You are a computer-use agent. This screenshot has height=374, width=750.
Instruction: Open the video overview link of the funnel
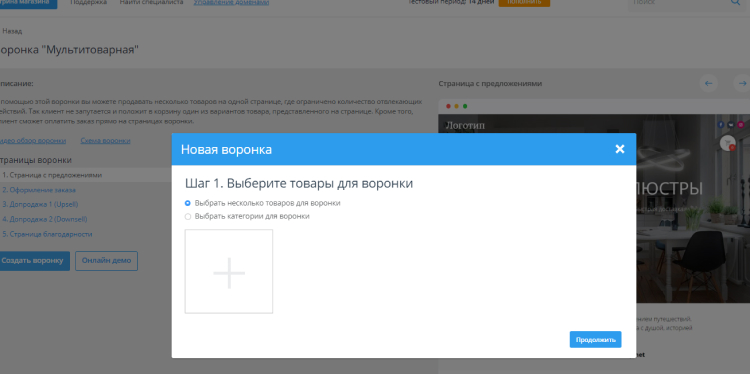[x=32, y=141]
